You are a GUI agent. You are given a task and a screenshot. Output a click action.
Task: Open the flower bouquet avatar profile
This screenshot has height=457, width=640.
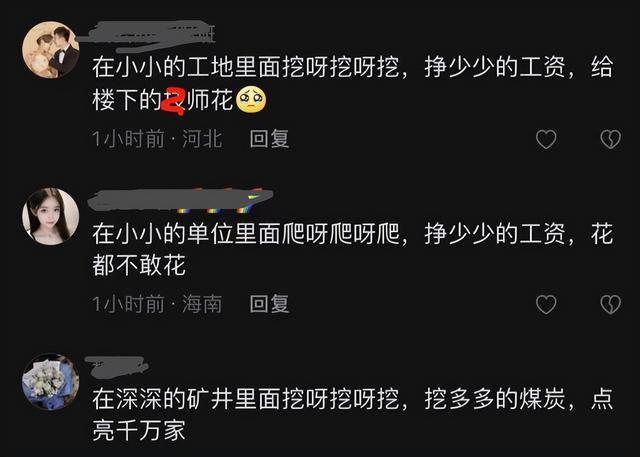tap(51, 382)
